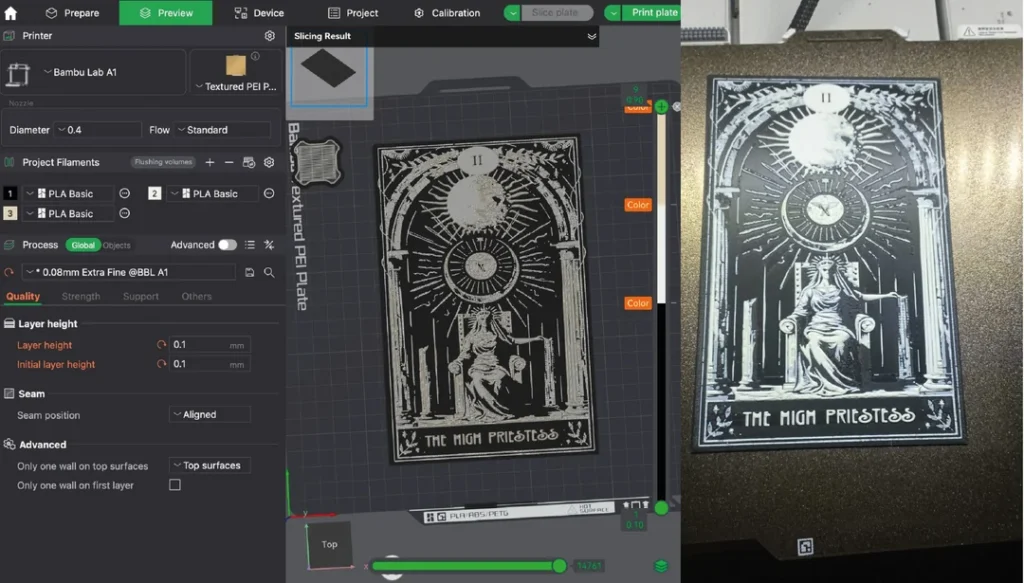This screenshot has width=1024, height=583.
Task: Click the save preset icon
Action: [249, 272]
